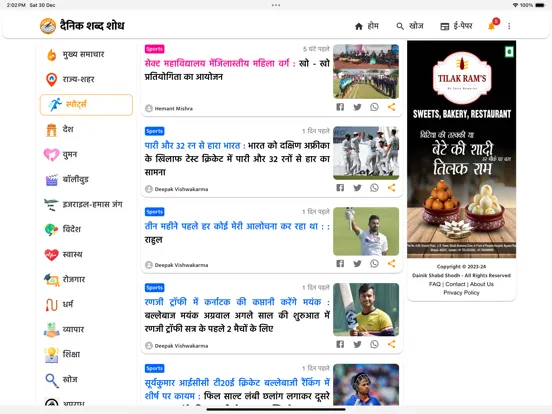Open the खोज magnifier in sidebar

(51, 380)
